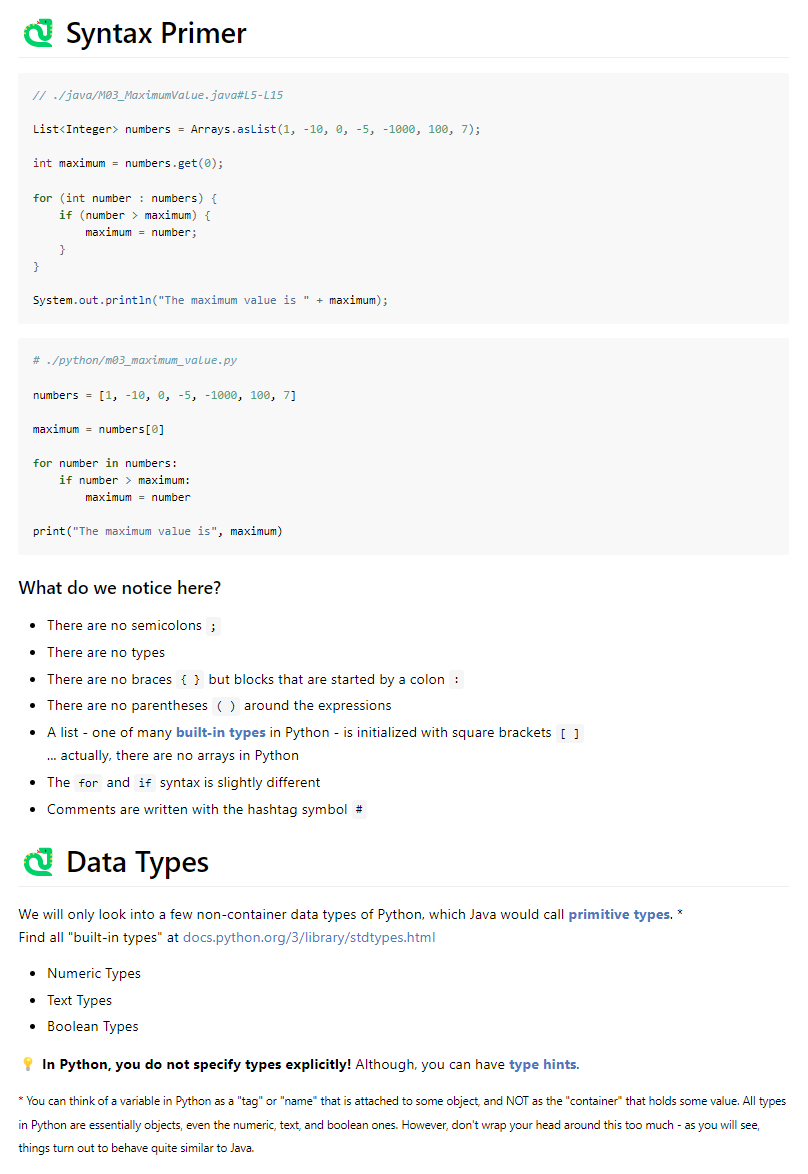Click the inline "for" code token
Screen dimensions: 808x1174
(x=87, y=783)
